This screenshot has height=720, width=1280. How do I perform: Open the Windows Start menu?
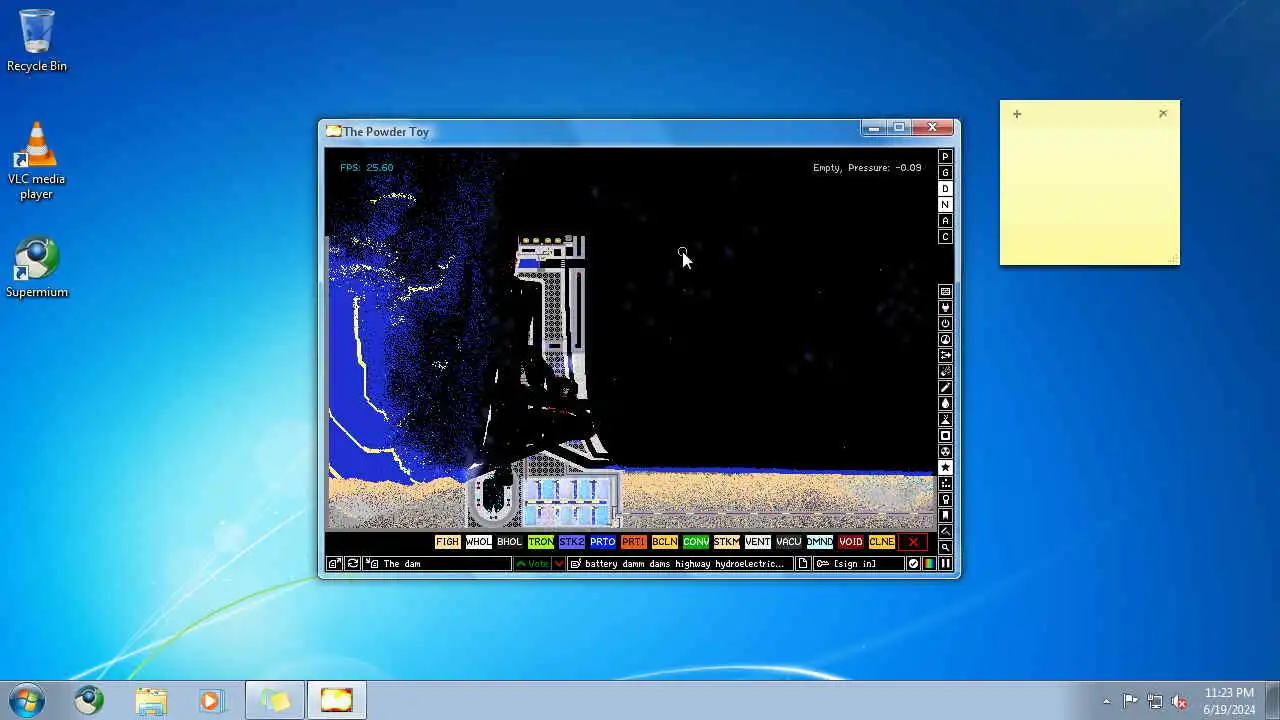27,700
